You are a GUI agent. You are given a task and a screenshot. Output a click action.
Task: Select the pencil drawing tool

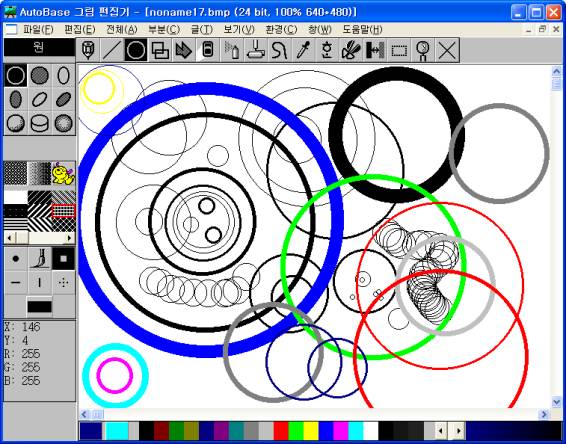click(88, 50)
